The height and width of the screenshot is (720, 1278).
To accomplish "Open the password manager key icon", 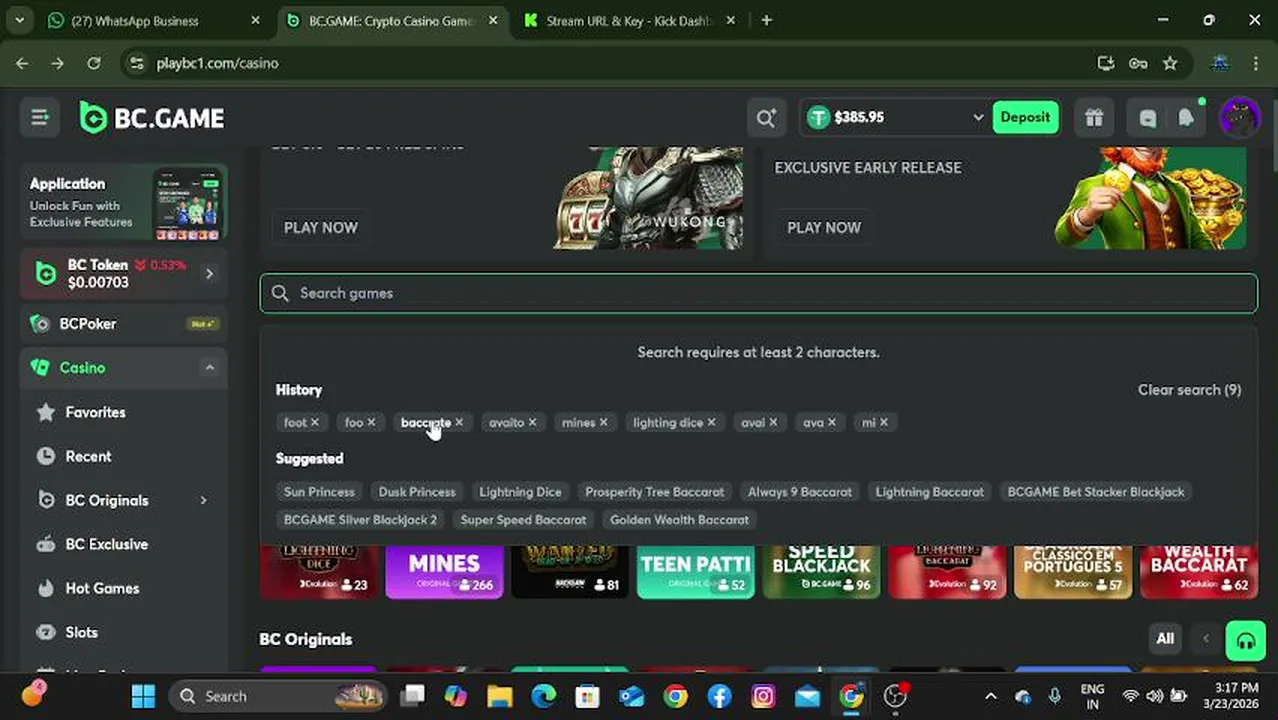I will 1138,63.
